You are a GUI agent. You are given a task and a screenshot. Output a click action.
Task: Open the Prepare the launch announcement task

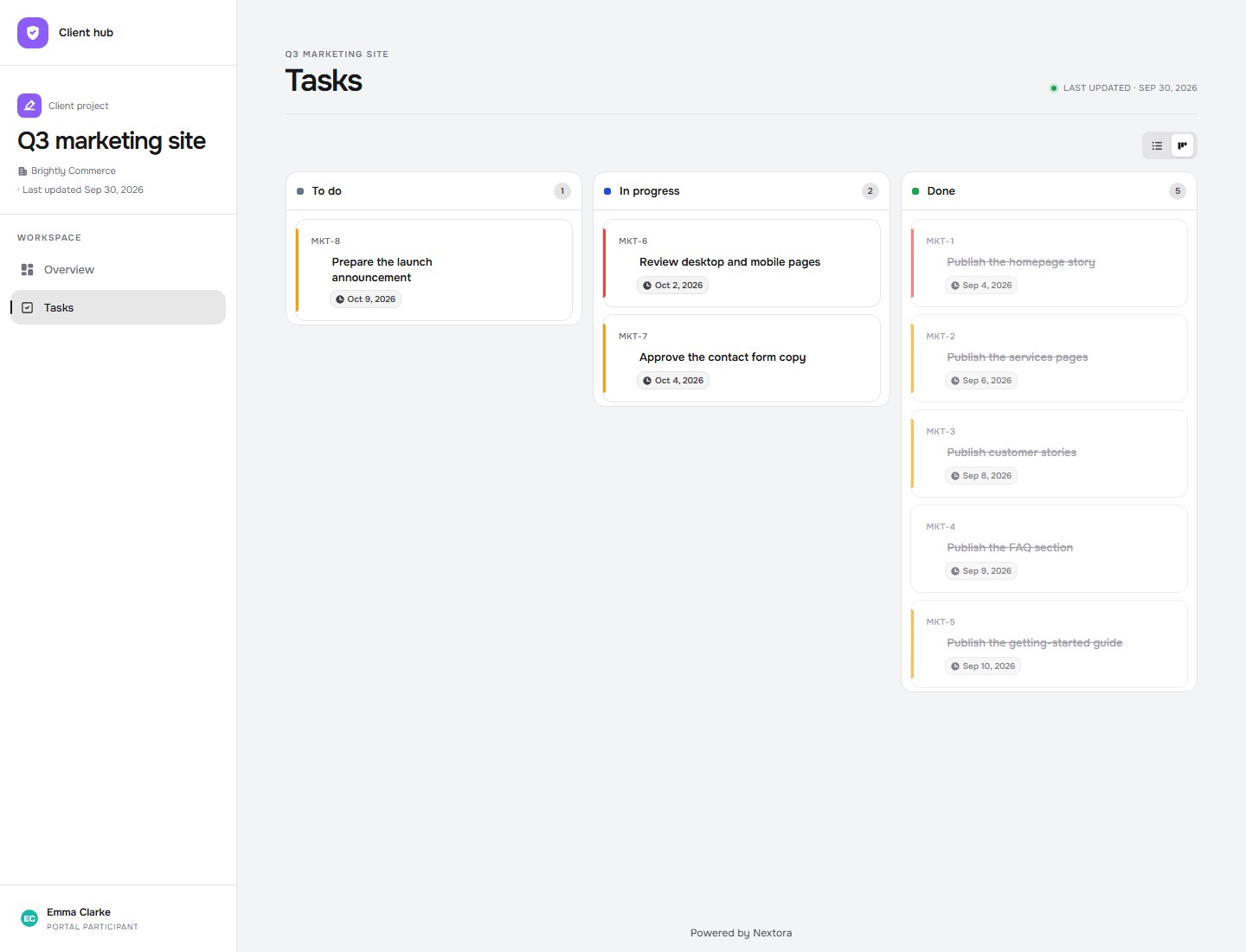pyautogui.click(x=434, y=270)
